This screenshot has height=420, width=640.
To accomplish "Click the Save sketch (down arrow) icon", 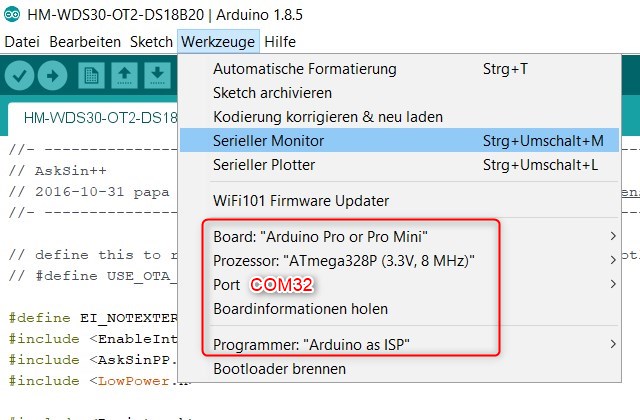I will coord(157,75).
